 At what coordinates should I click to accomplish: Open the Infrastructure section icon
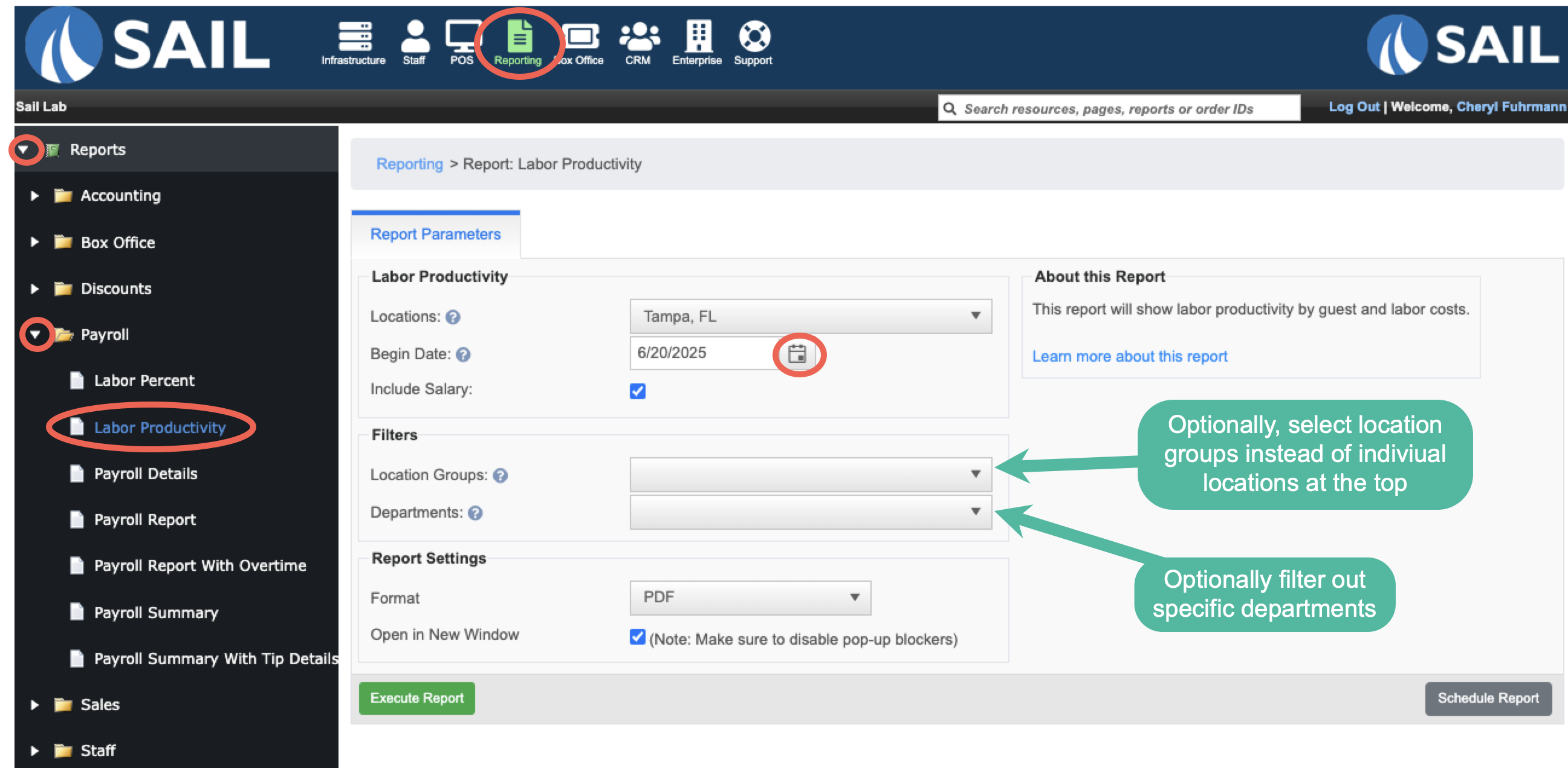(354, 36)
